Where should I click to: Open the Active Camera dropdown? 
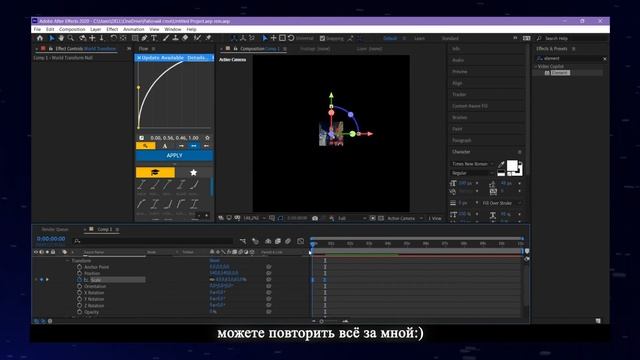click(x=404, y=218)
